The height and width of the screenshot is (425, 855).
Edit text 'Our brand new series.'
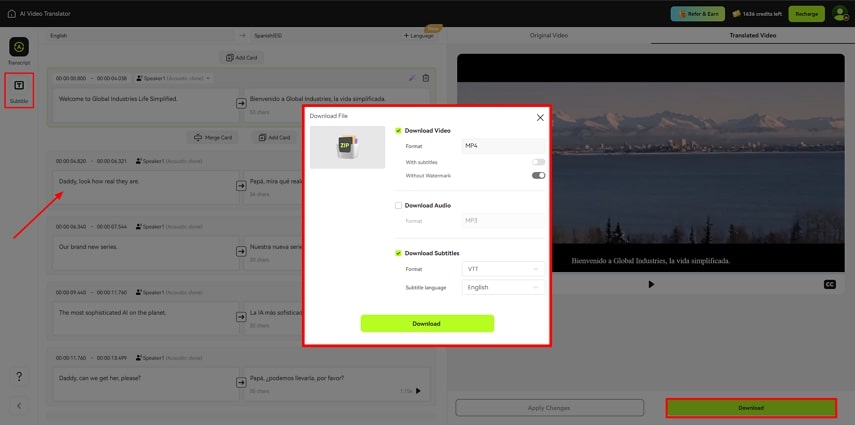146,253
